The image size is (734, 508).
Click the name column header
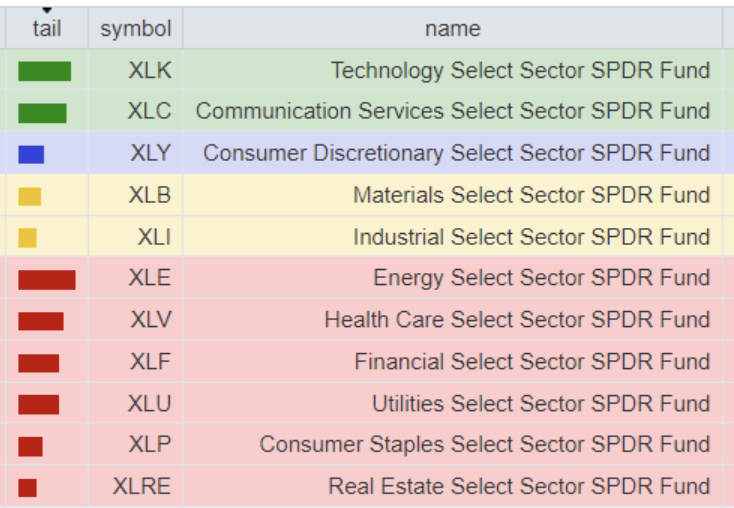[x=452, y=29]
